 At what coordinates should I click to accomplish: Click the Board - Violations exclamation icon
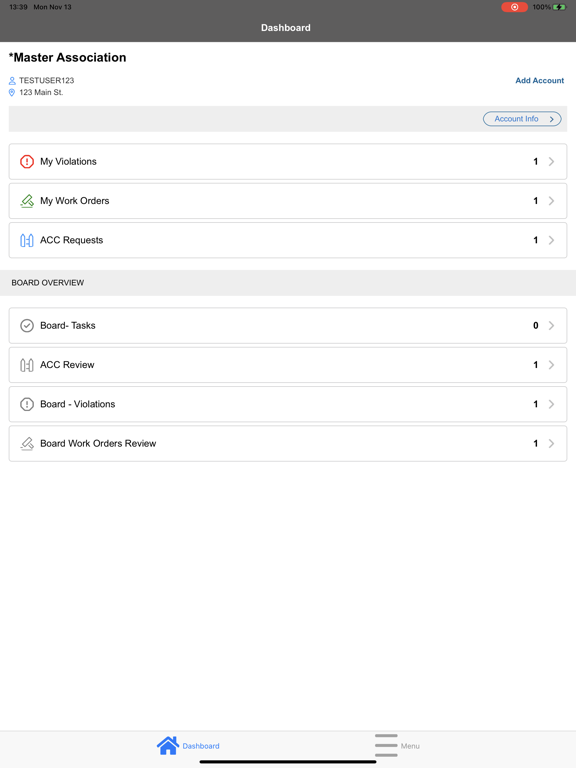(x=26, y=404)
